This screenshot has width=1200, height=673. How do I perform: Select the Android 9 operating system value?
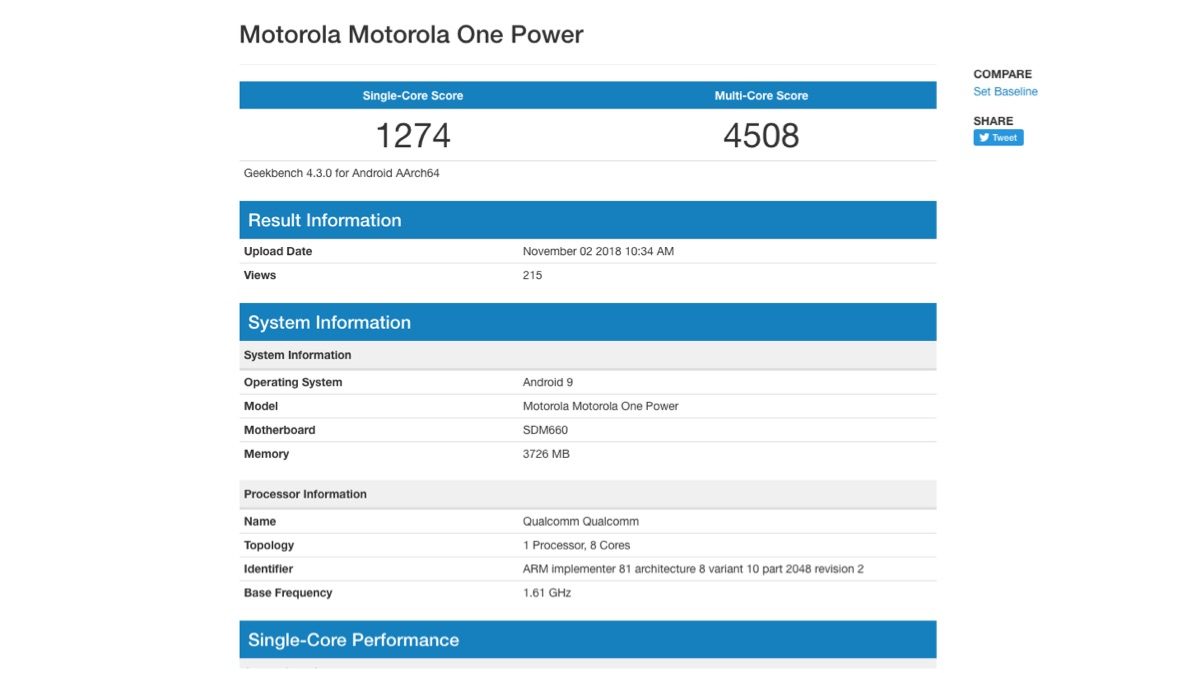pos(547,383)
